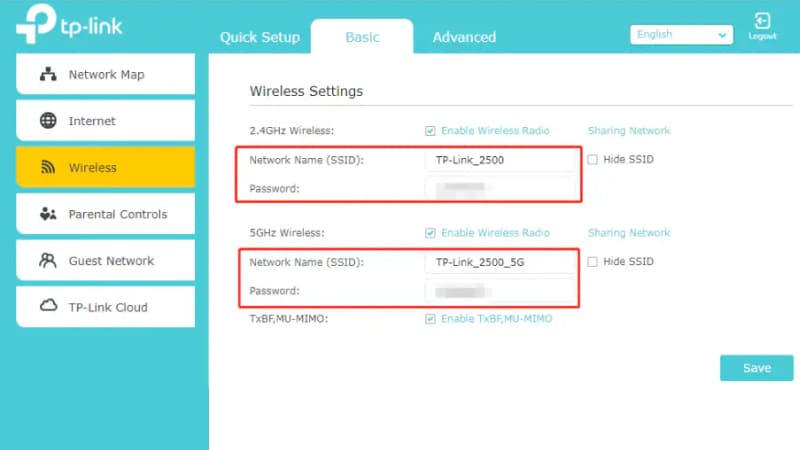Select the Wireless sidebar item

tap(106, 167)
